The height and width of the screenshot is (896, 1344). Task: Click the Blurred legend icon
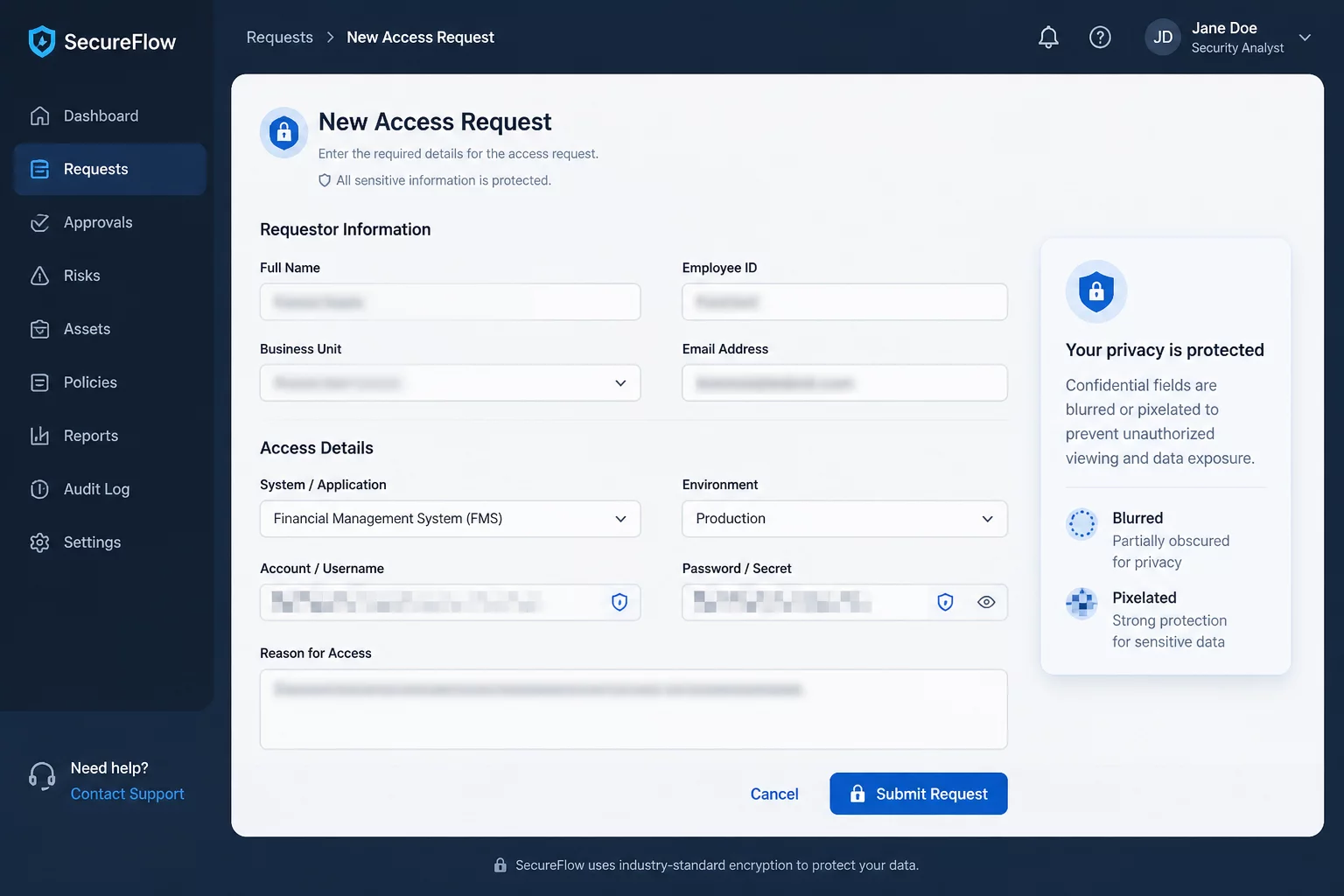click(1082, 524)
